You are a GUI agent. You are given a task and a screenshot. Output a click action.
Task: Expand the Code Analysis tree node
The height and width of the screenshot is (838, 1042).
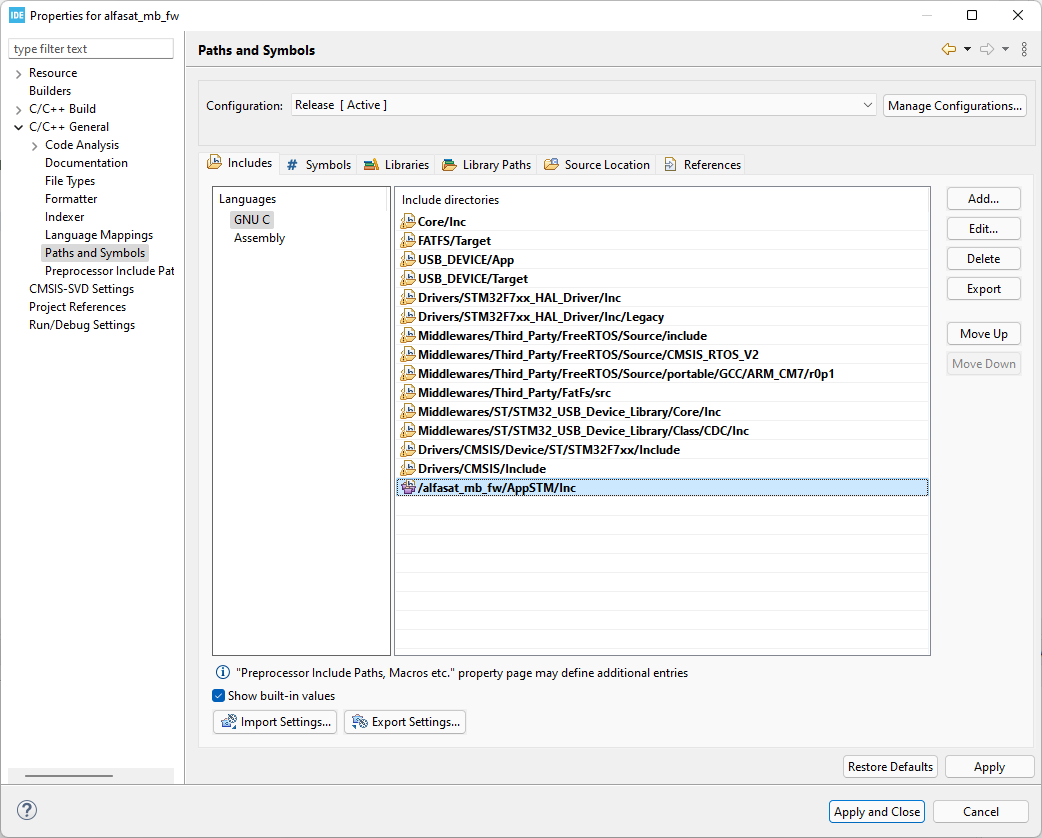coord(35,145)
